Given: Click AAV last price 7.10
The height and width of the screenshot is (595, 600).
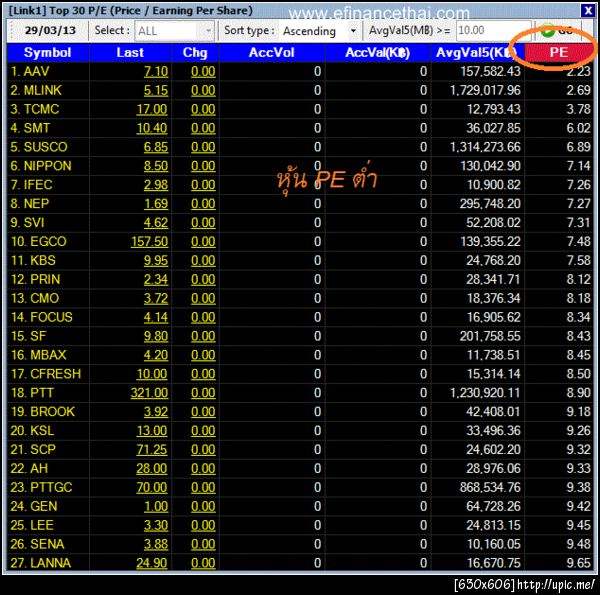Looking at the screenshot, I should 156,72.
